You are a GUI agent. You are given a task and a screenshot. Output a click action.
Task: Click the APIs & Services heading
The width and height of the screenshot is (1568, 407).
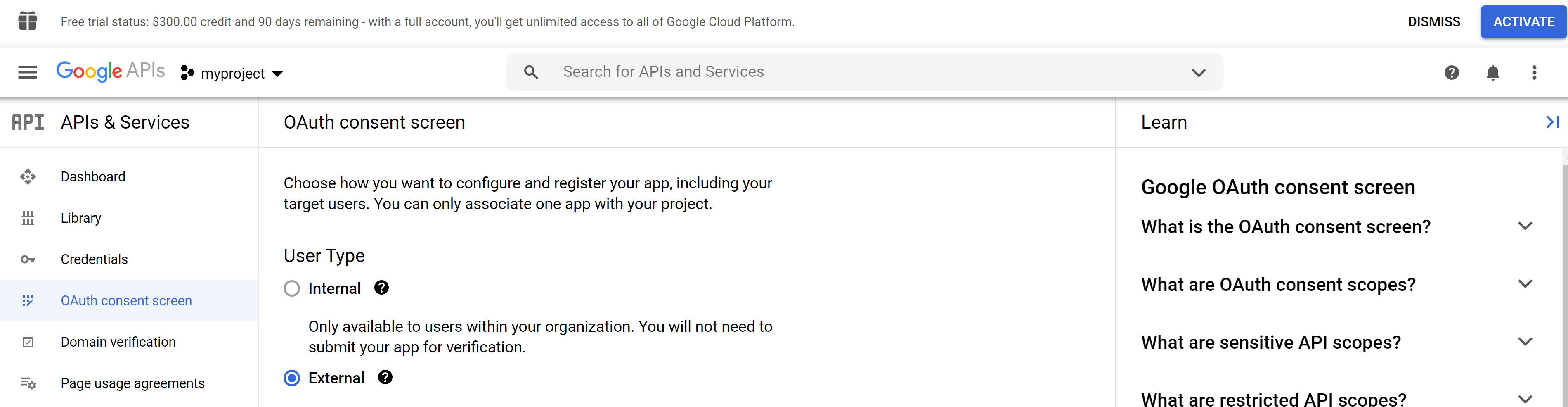pyautogui.click(x=125, y=122)
